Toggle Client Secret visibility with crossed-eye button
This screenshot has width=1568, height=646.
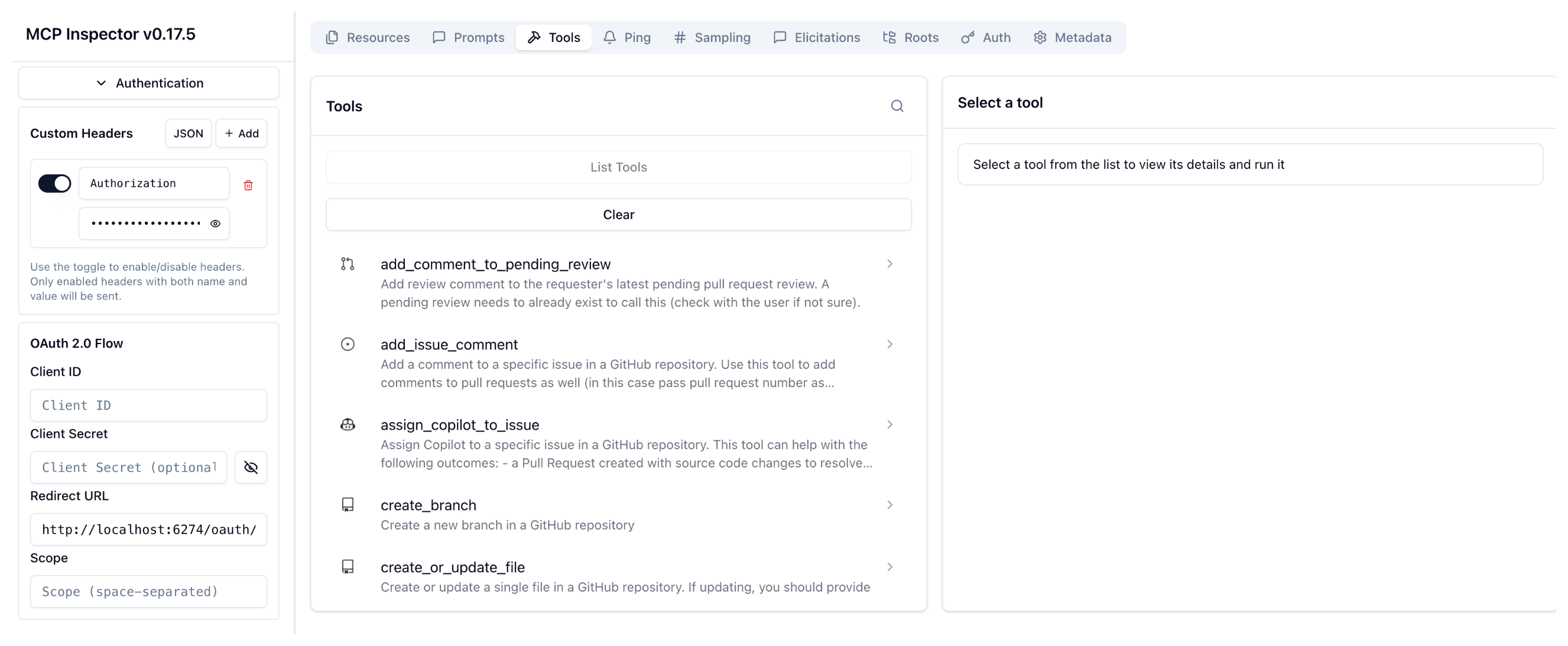(x=251, y=467)
